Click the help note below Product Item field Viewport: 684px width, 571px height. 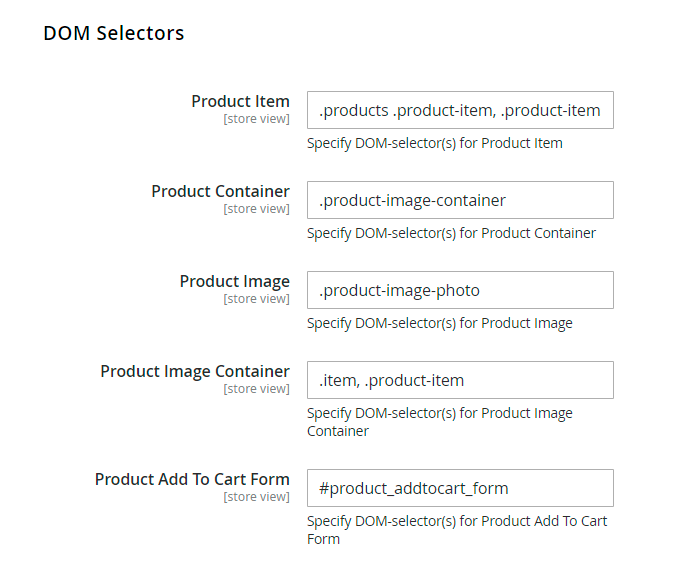pos(434,143)
